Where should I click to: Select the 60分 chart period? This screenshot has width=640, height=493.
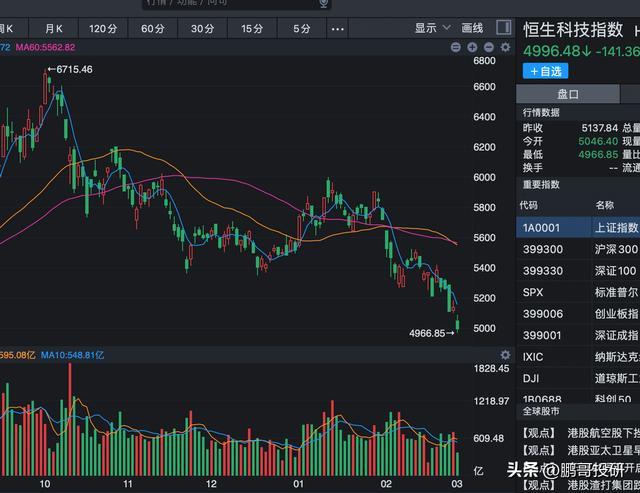click(x=153, y=28)
